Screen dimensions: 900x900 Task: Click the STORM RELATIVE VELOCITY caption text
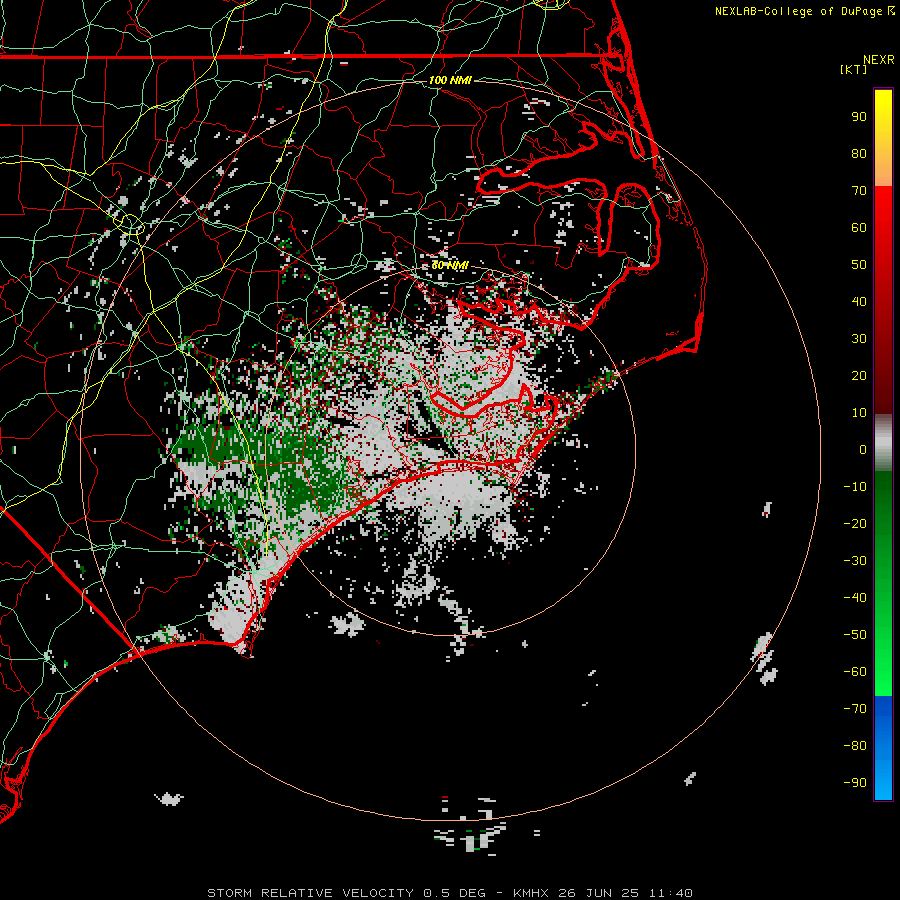tap(310, 893)
